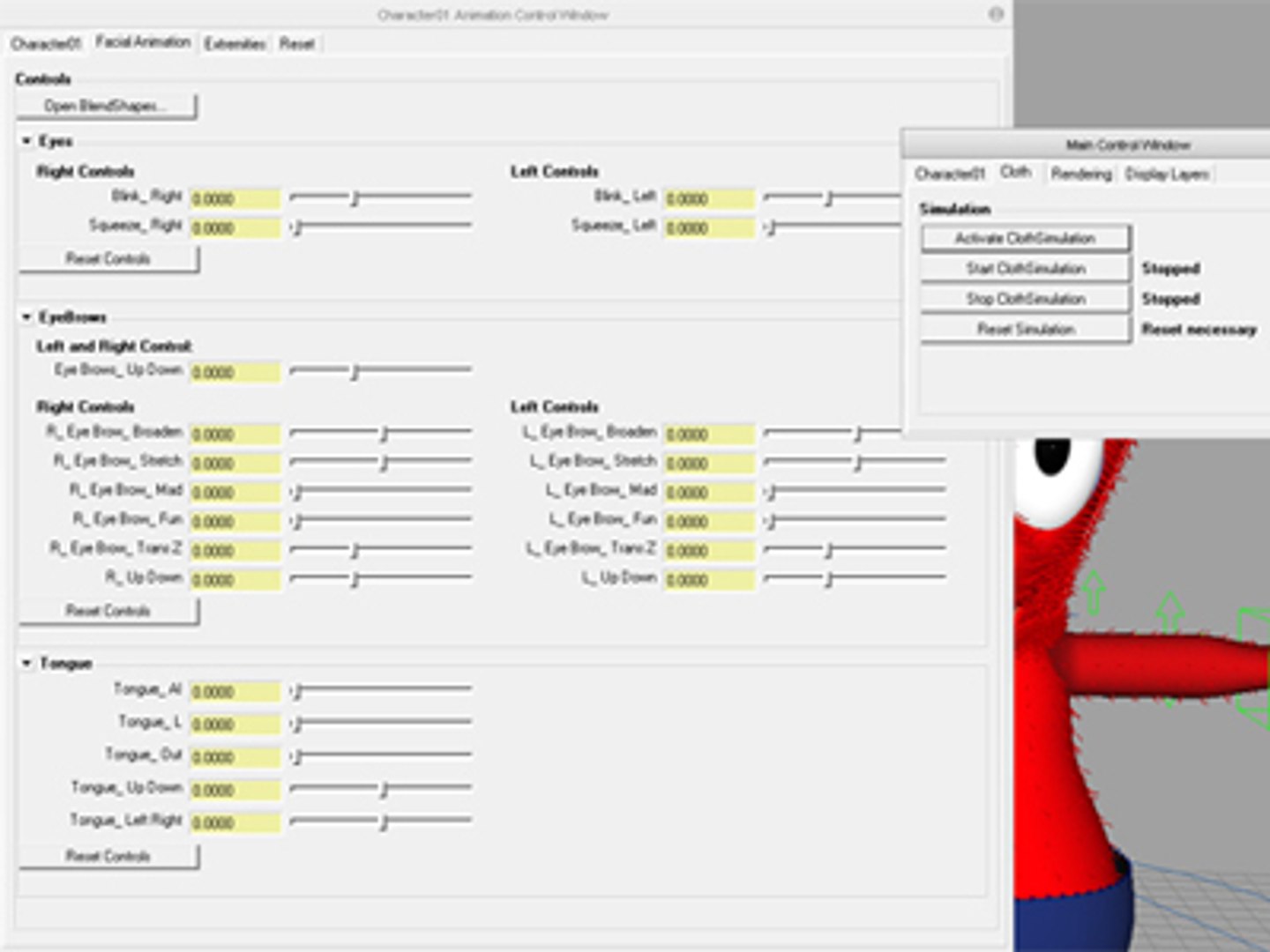
Task: Click the L_Eye Brow_Stretch slider
Action: click(x=855, y=462)
